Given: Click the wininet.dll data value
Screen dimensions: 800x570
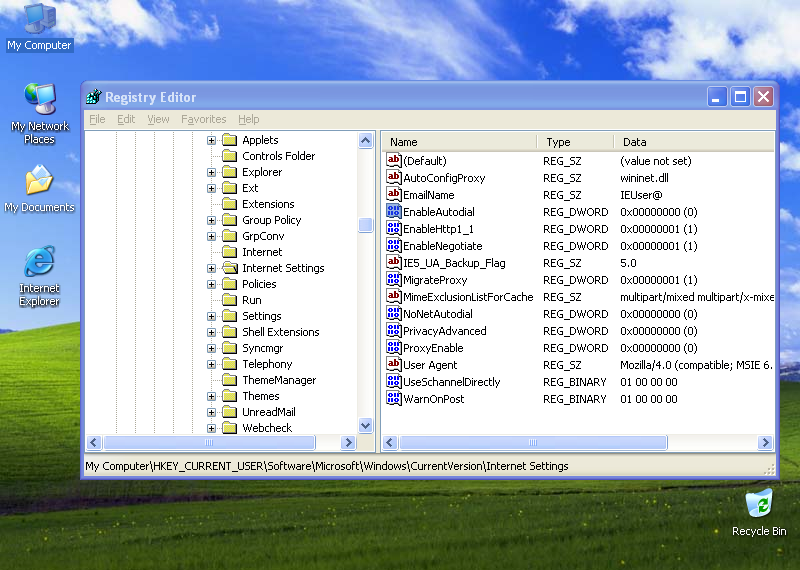Looking at the screenshot, I should (644, 178).
